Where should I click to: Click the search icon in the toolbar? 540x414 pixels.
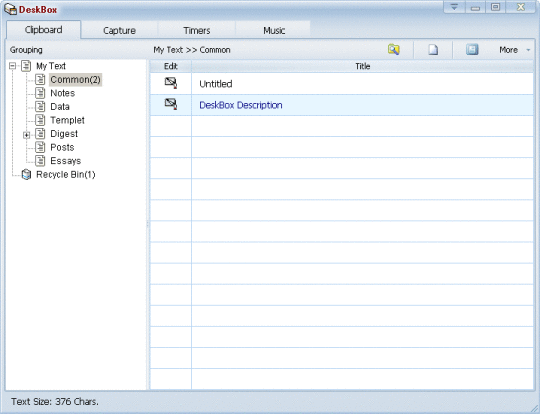point(393,50)
